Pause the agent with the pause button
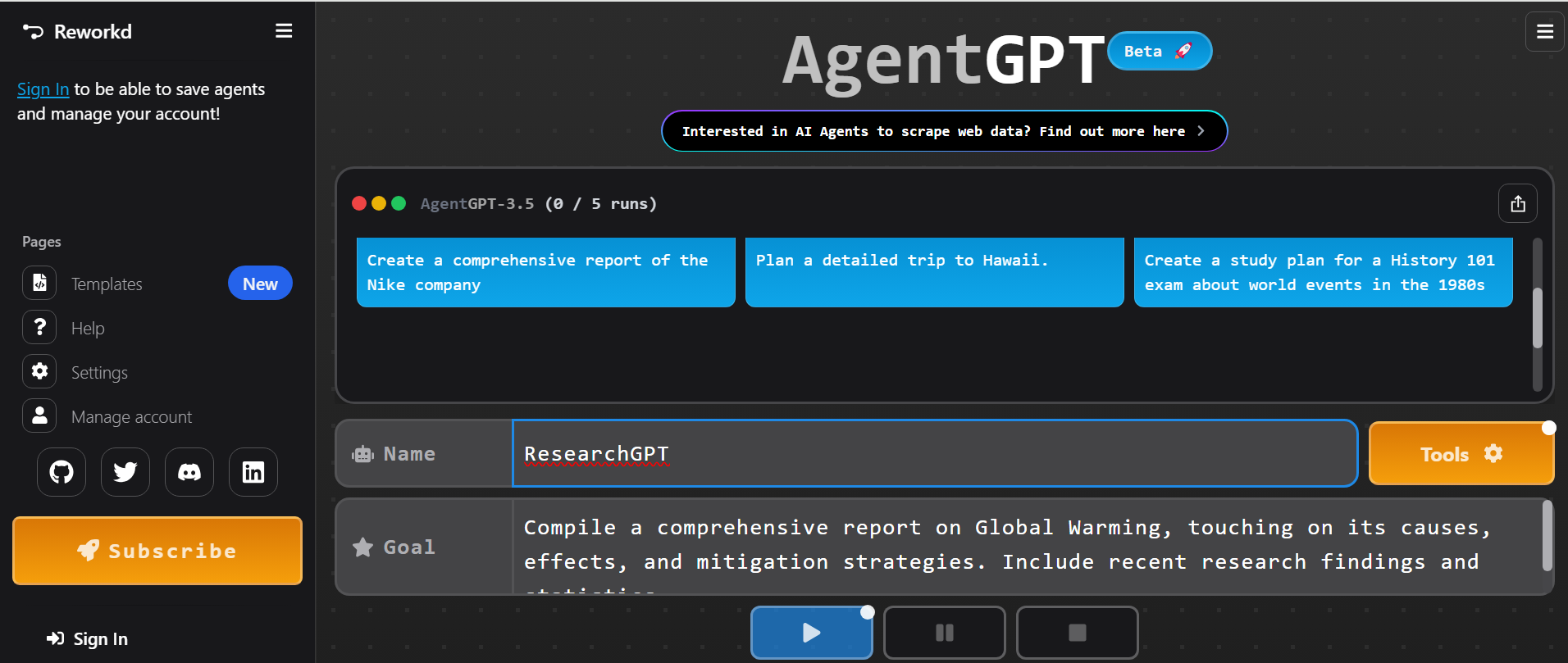This screenshot has width=1568, height=663. click(945, 632)
